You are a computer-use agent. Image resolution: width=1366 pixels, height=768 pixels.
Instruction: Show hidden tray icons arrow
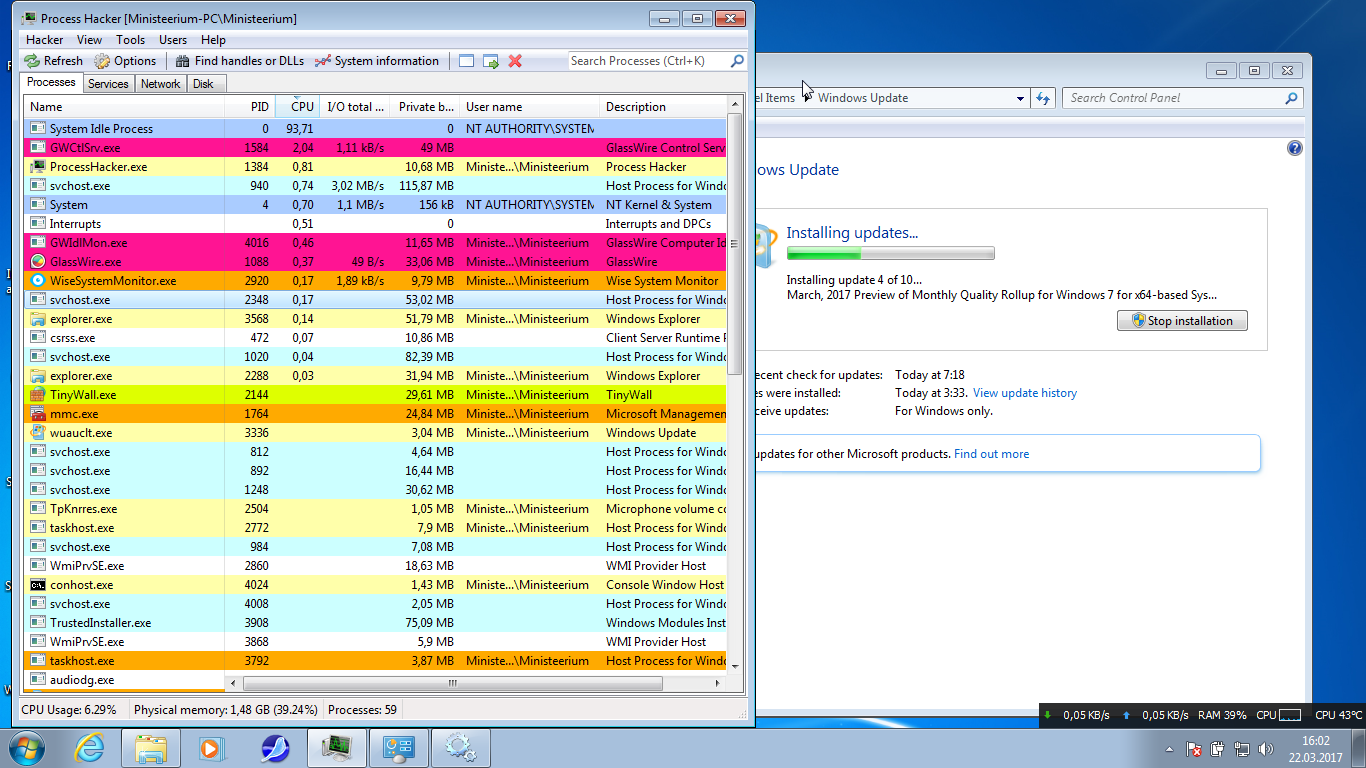(x=1169, y=748)
